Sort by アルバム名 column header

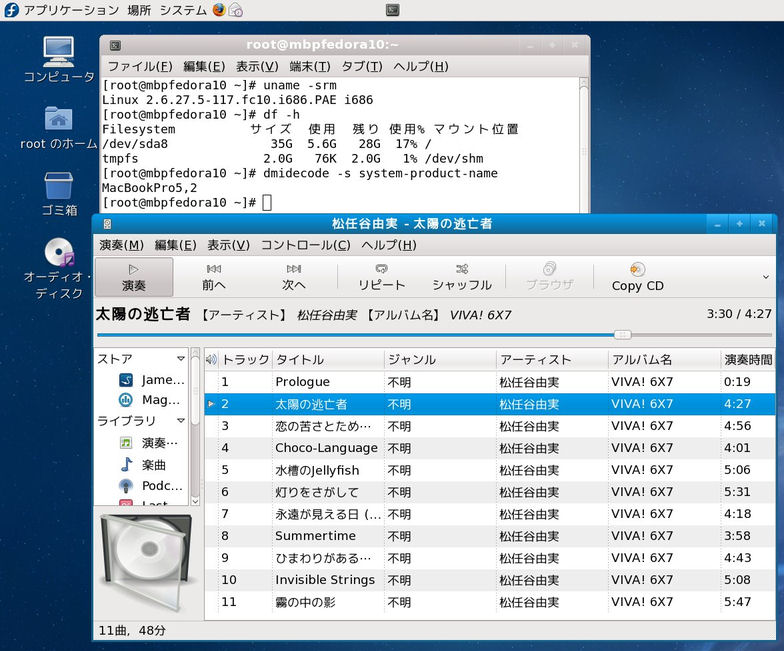[664, 360]
